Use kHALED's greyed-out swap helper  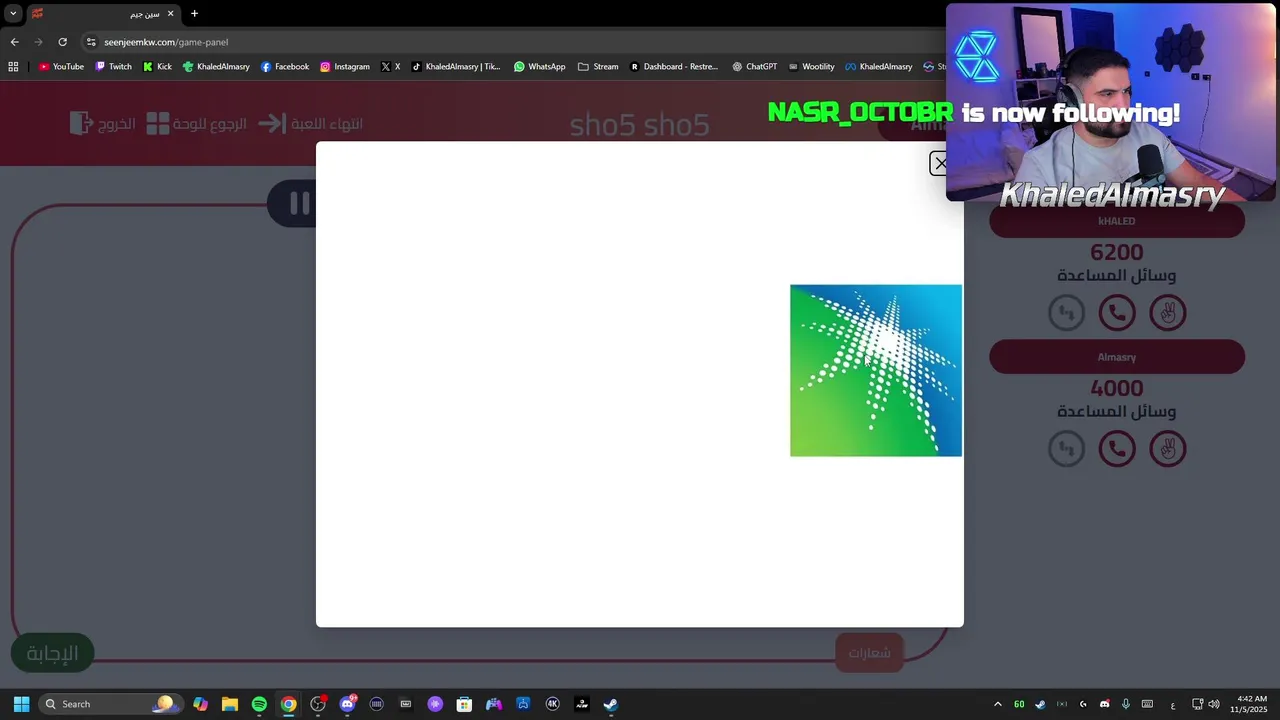(1067, 313)
